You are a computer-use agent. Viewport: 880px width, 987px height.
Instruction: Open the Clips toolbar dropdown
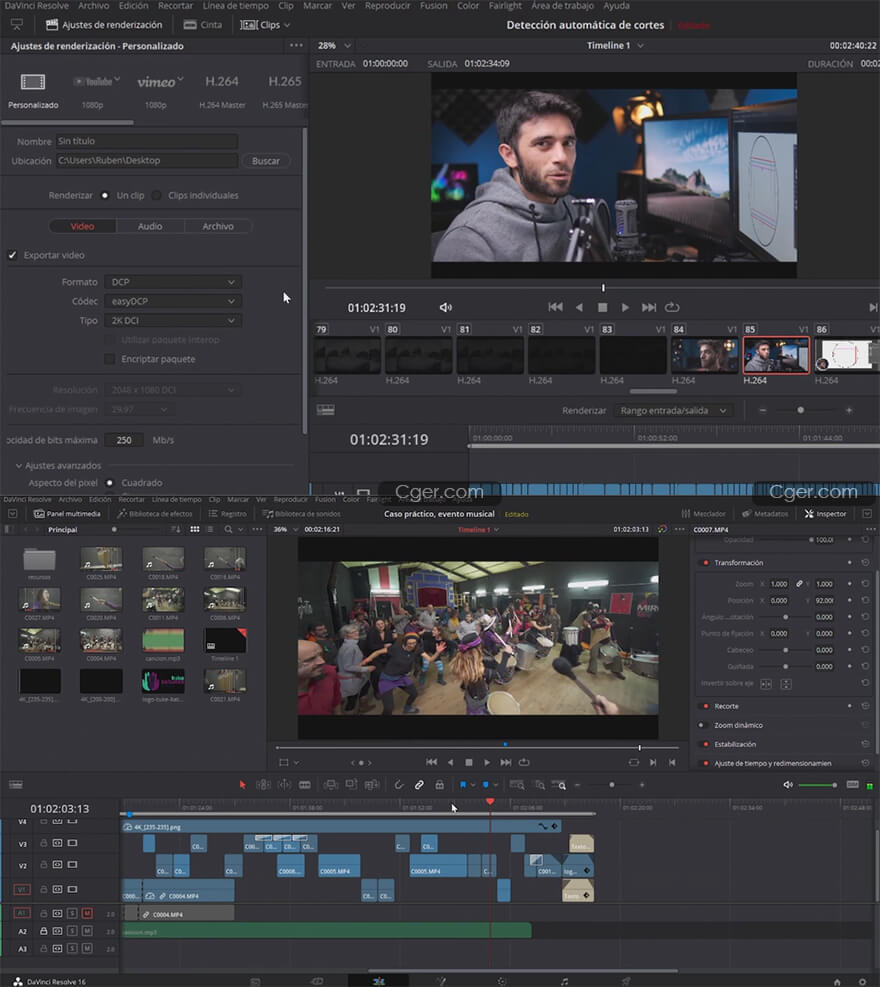pos(265,25)
